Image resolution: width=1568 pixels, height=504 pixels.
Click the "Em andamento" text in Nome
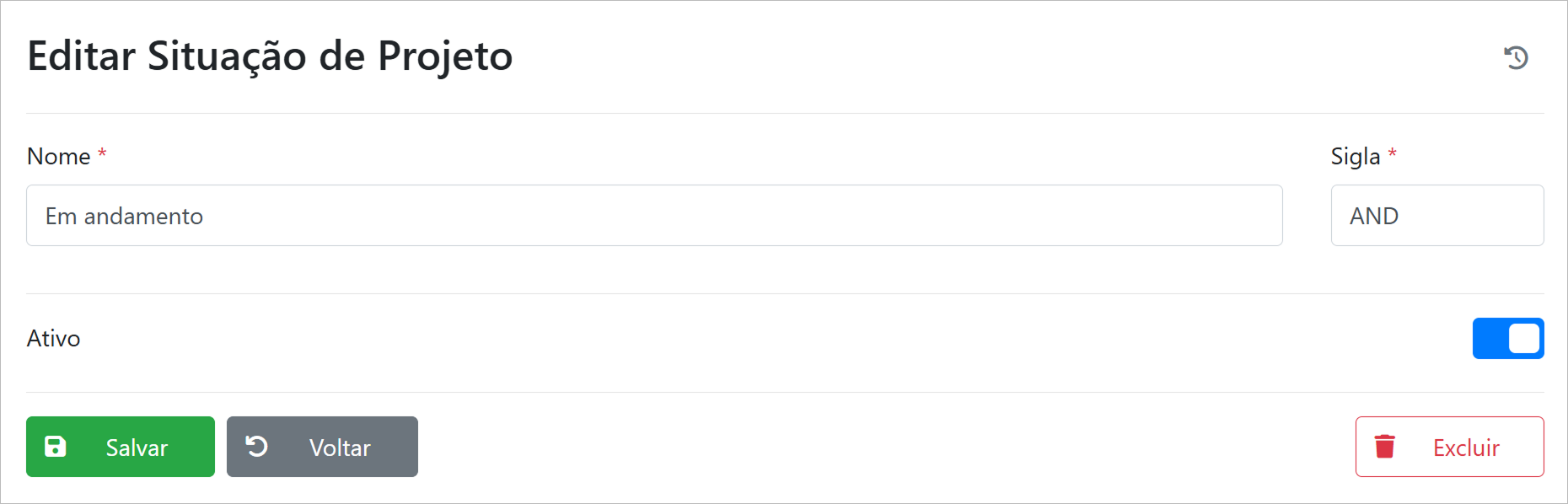click(125, 217)
